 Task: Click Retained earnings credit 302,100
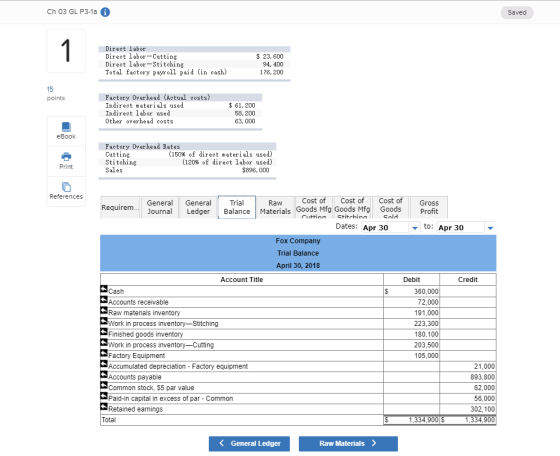click(x=482, y=409)
